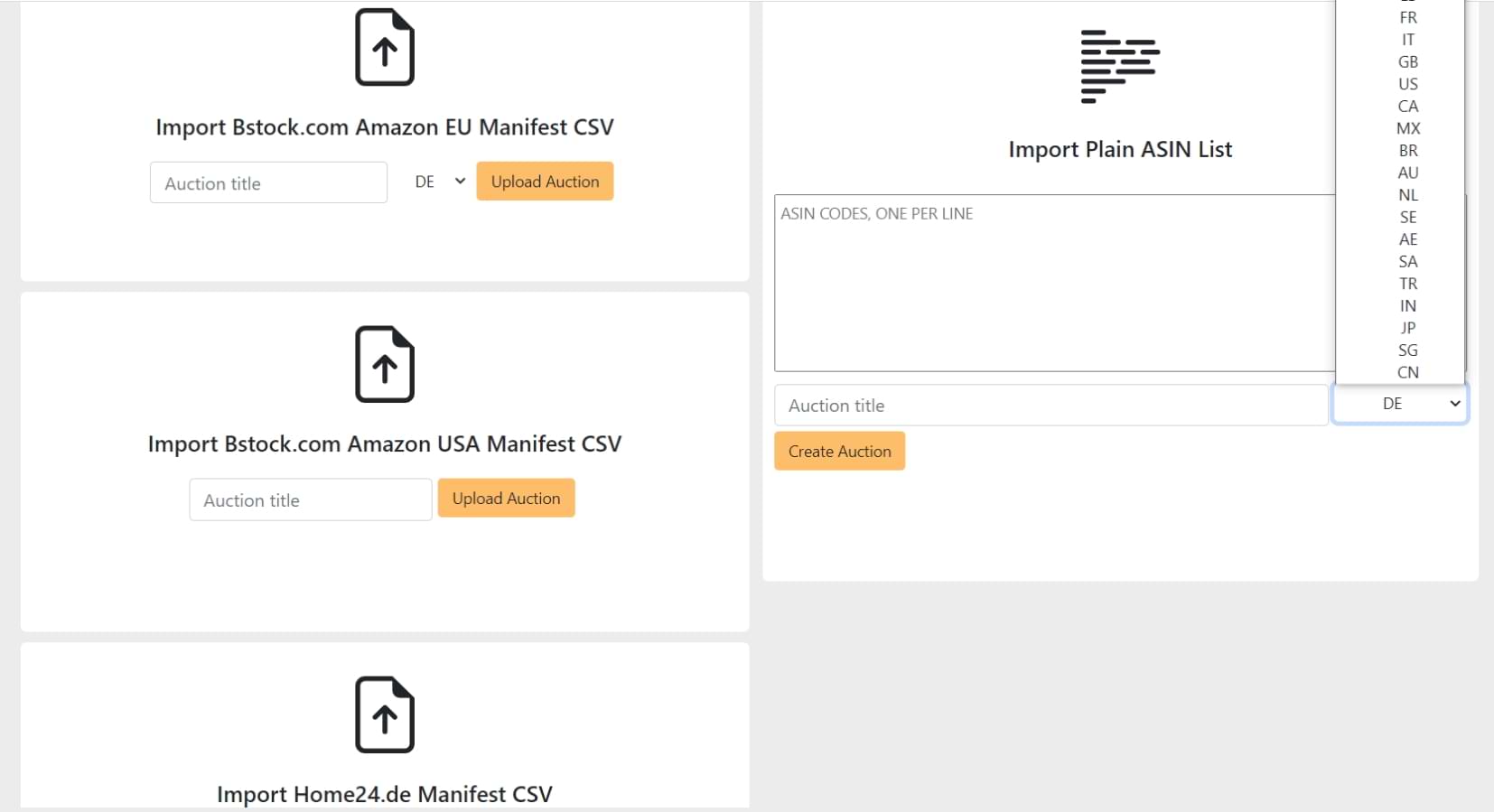This screenshot has width=1494, height=812.
Task: Click the Bstock Amazon USA upload file icon
Action: coord(385,364)
